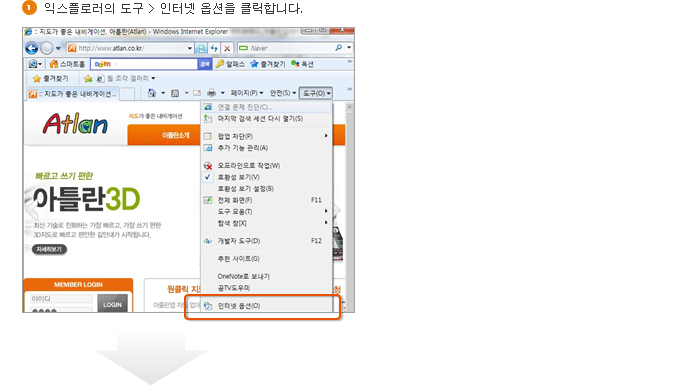Click the Home page icon in command bar
The width and height of the screenshot is (696, 385).
(x=152, y=93)
